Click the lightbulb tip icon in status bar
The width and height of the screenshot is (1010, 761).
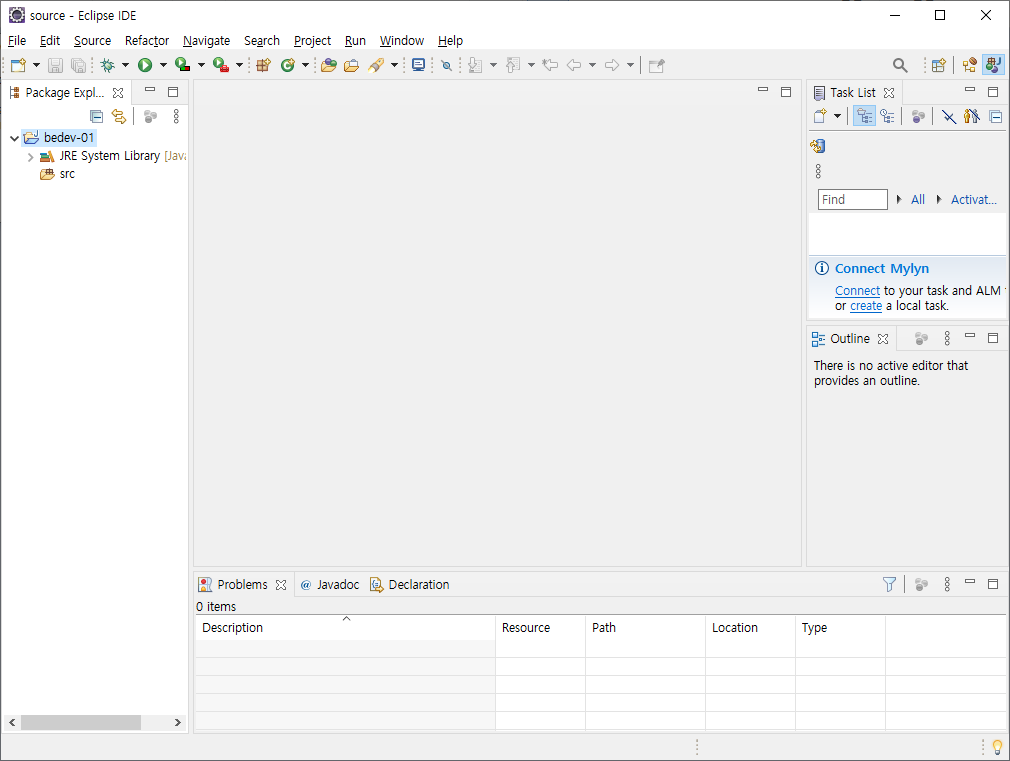coord(997,747)
